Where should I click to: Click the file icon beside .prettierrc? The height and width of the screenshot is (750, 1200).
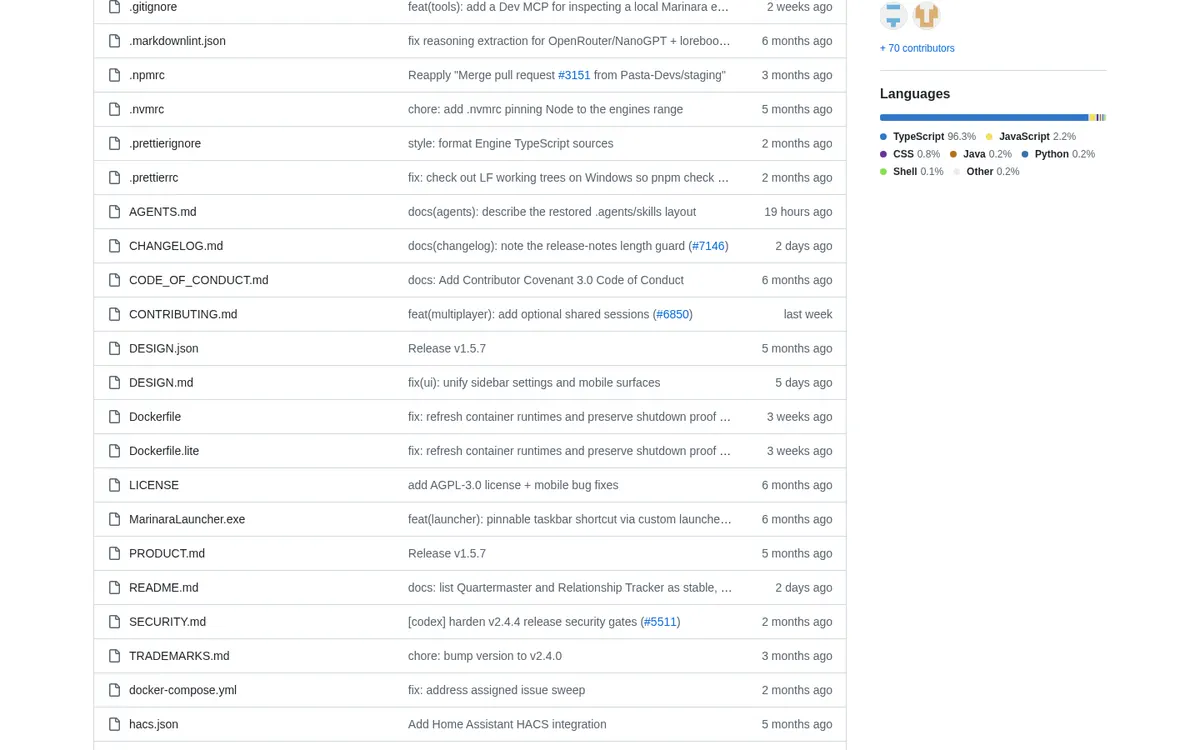point(114,177)
